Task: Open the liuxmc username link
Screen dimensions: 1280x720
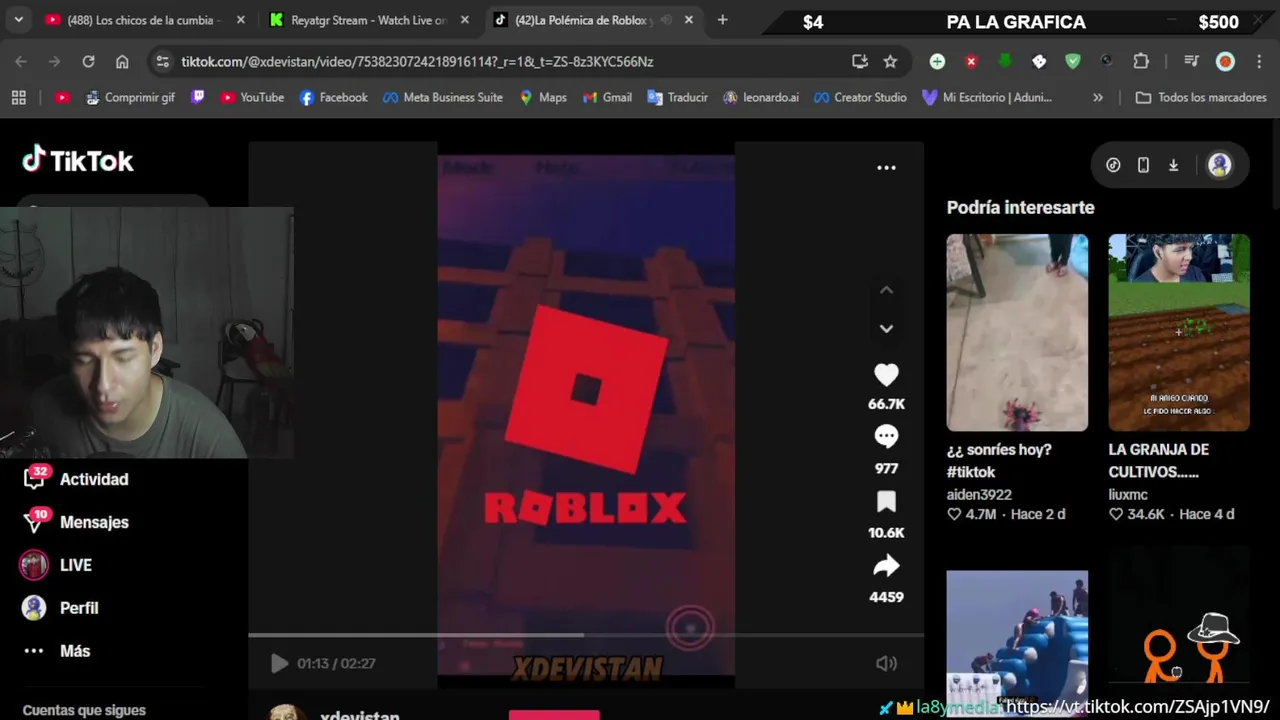Action: coord(1128,494)
